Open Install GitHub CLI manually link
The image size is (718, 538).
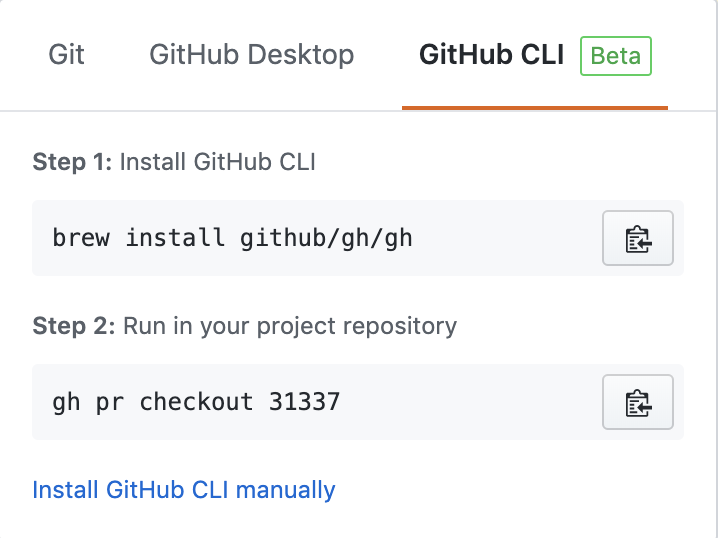pyautogui.click(x=184, y=489)
